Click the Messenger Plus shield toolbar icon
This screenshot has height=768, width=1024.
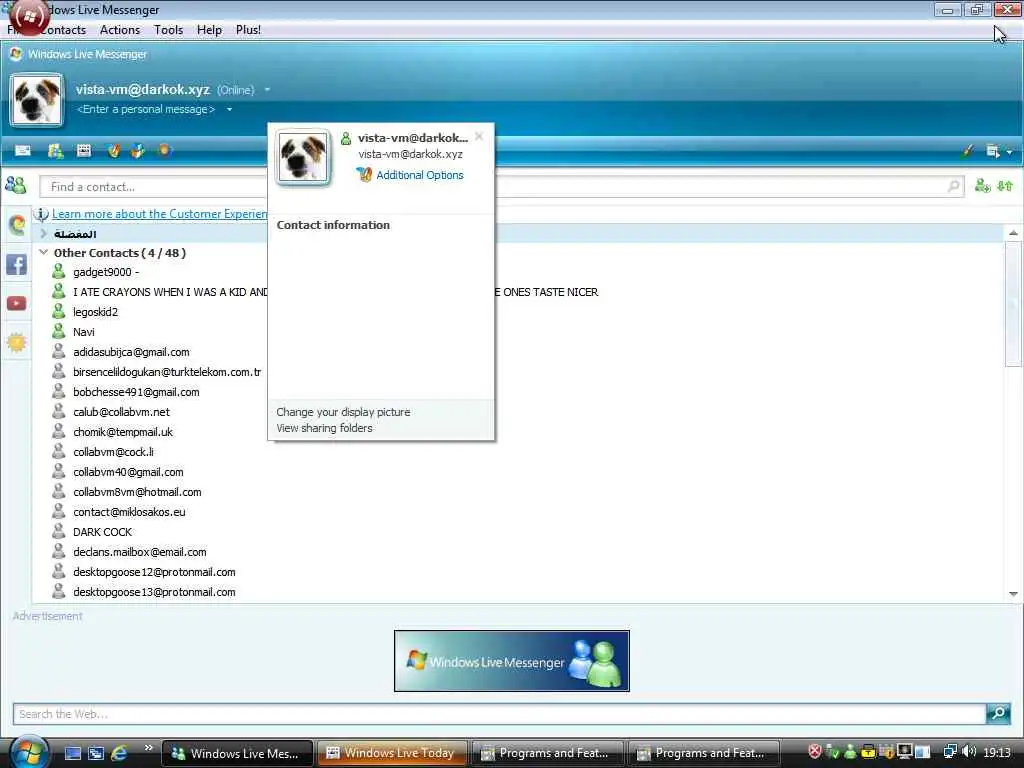[x=114, y=151]
